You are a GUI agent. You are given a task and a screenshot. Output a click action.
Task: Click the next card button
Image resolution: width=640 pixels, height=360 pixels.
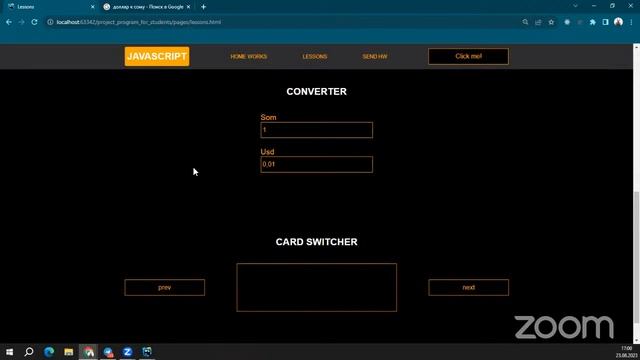click(468, 287)
